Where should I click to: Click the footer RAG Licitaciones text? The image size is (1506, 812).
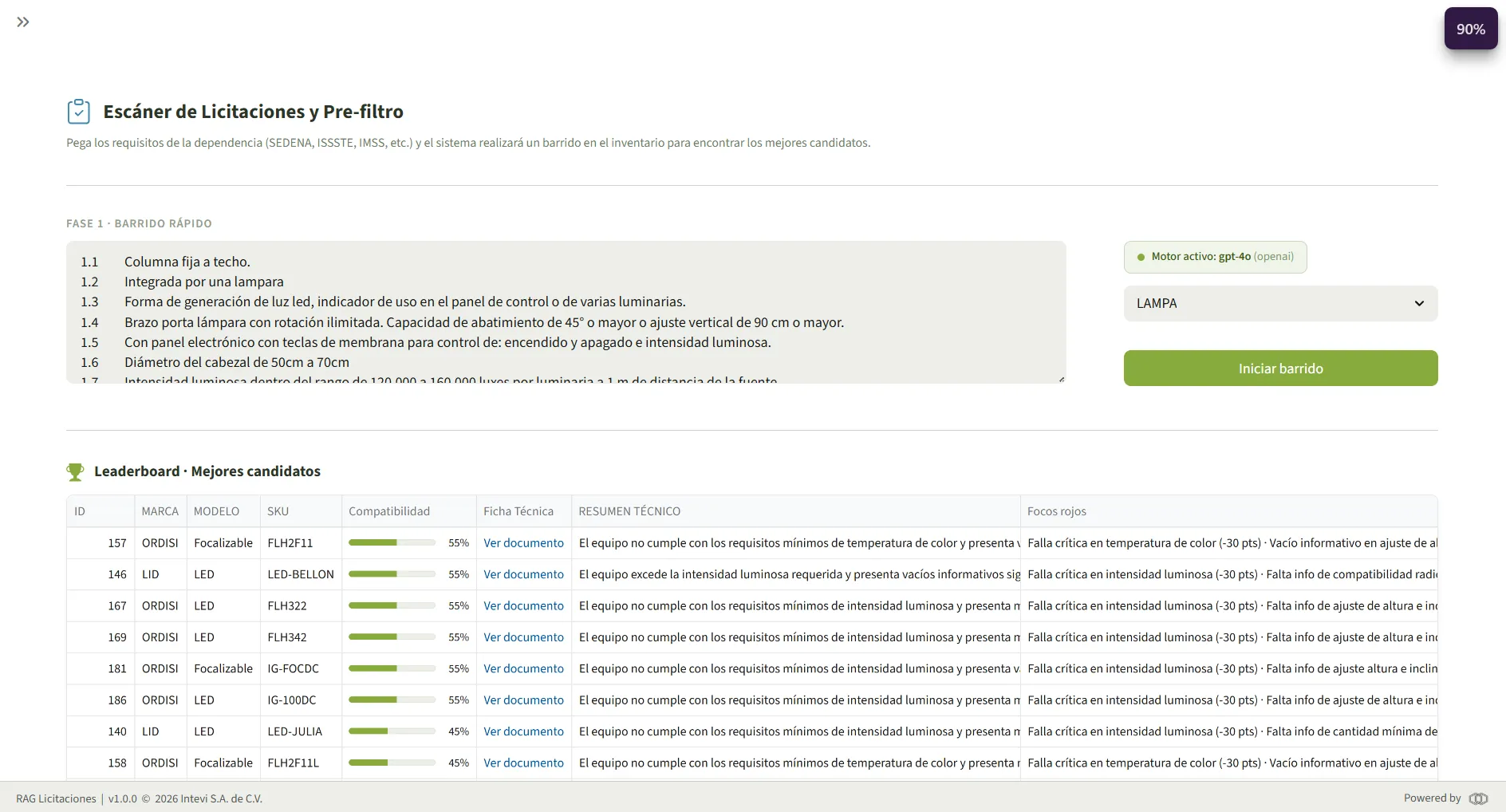[56, 798]
